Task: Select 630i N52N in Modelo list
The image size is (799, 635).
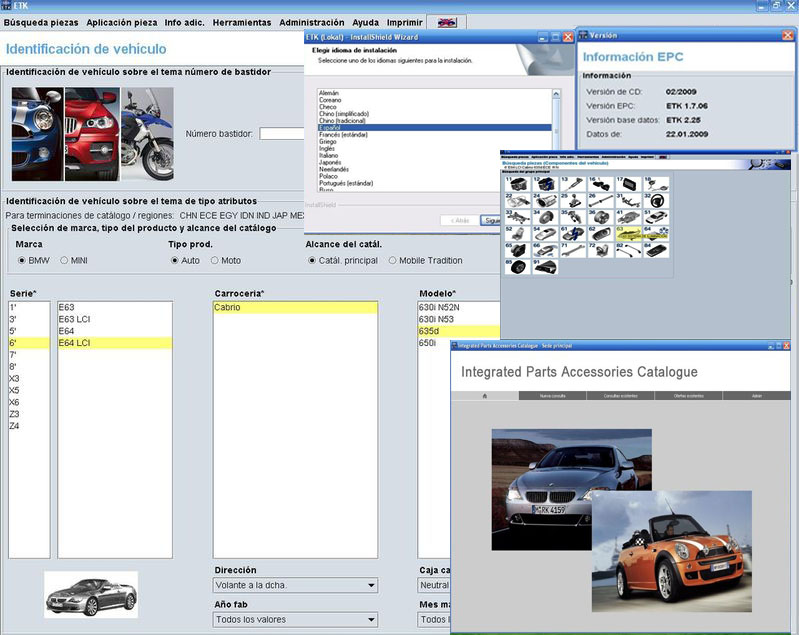Action: pyautogui.click(x=459, y=307)
